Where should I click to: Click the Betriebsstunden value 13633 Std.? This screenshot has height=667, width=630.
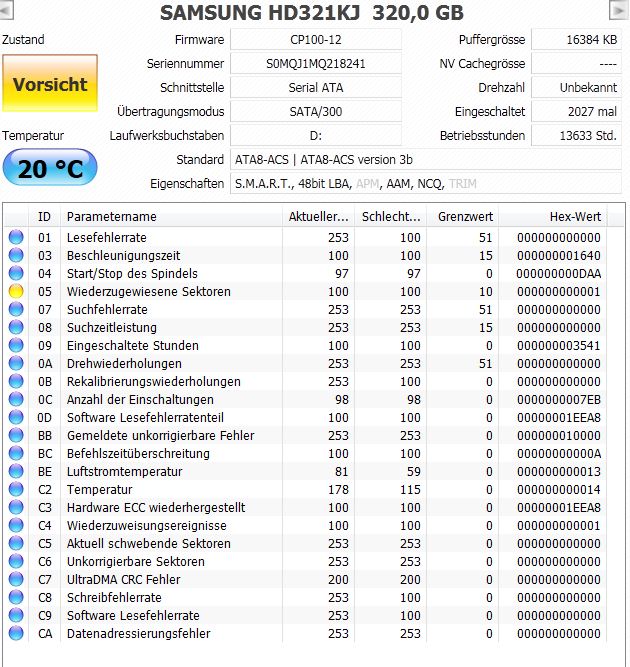pos(576,136)
